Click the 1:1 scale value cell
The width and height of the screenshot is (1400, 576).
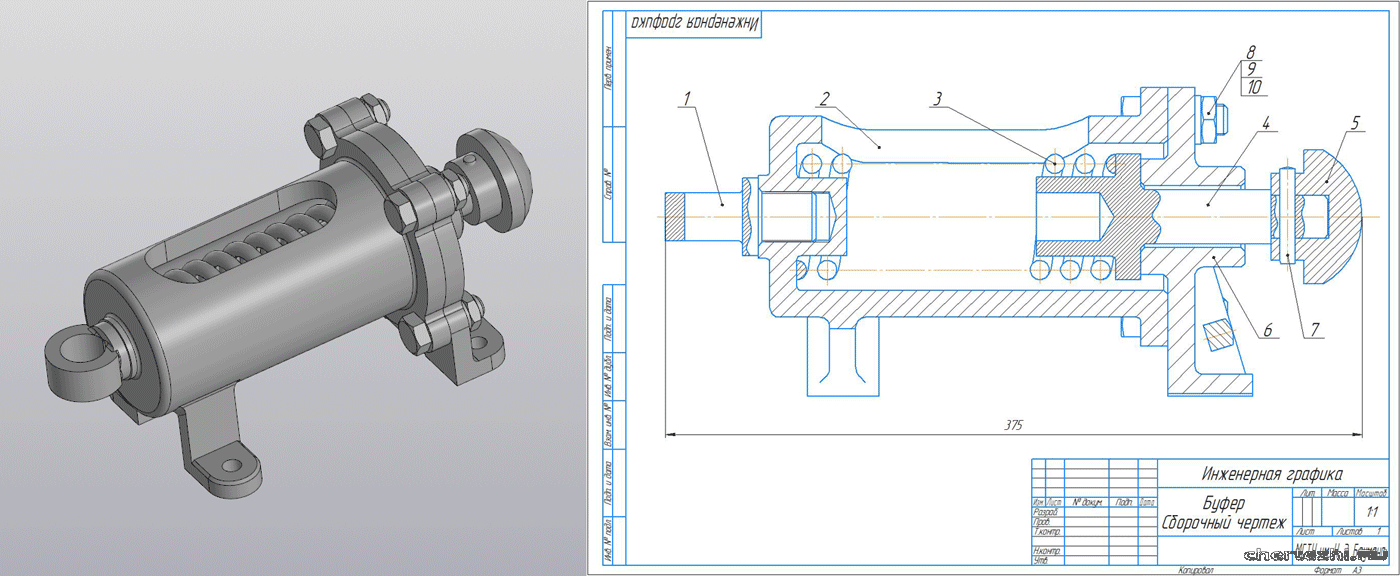[x=1371, y=511]
